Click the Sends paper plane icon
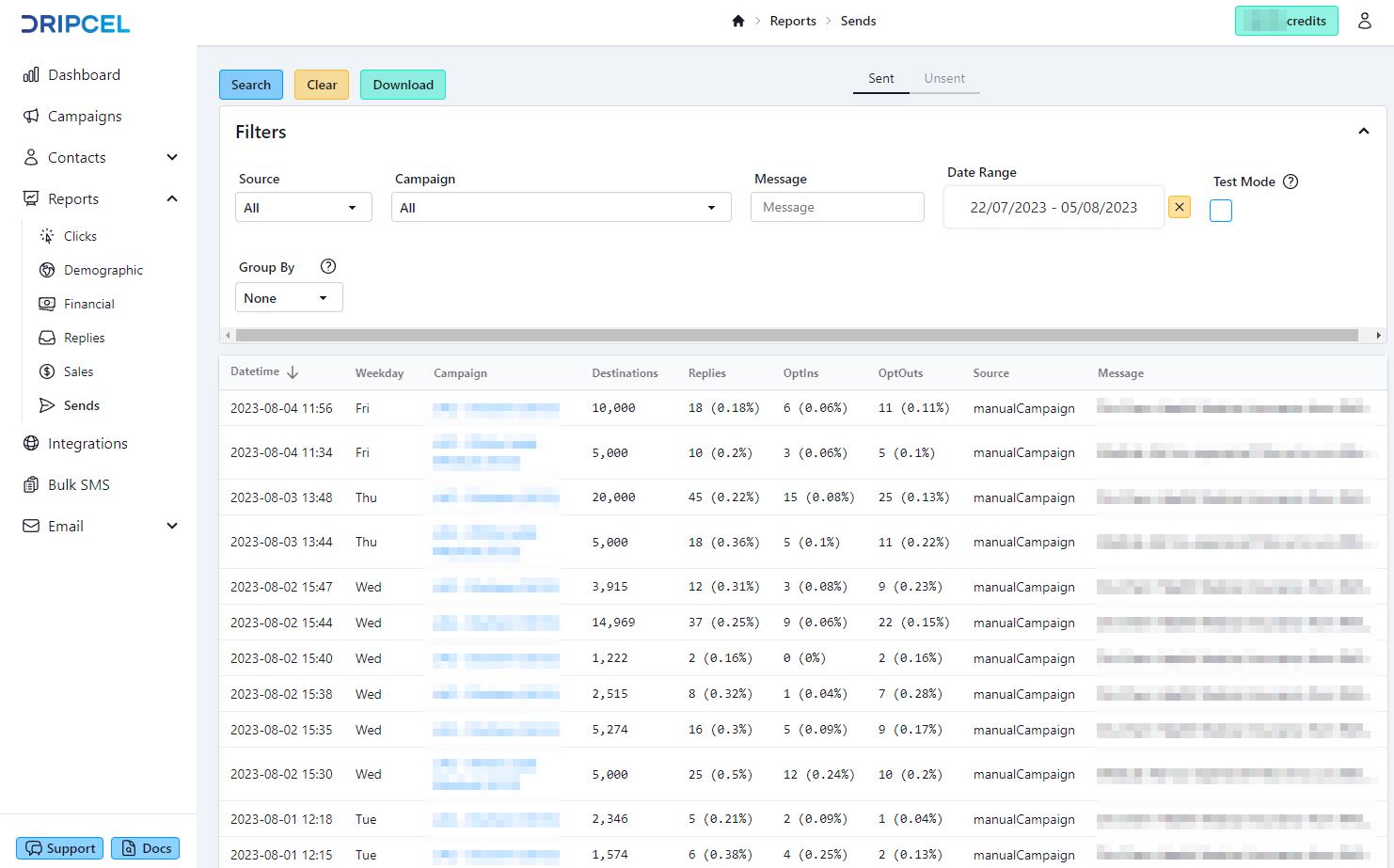The width and height of the screenshot is (1394, 868). click(47, 405)
